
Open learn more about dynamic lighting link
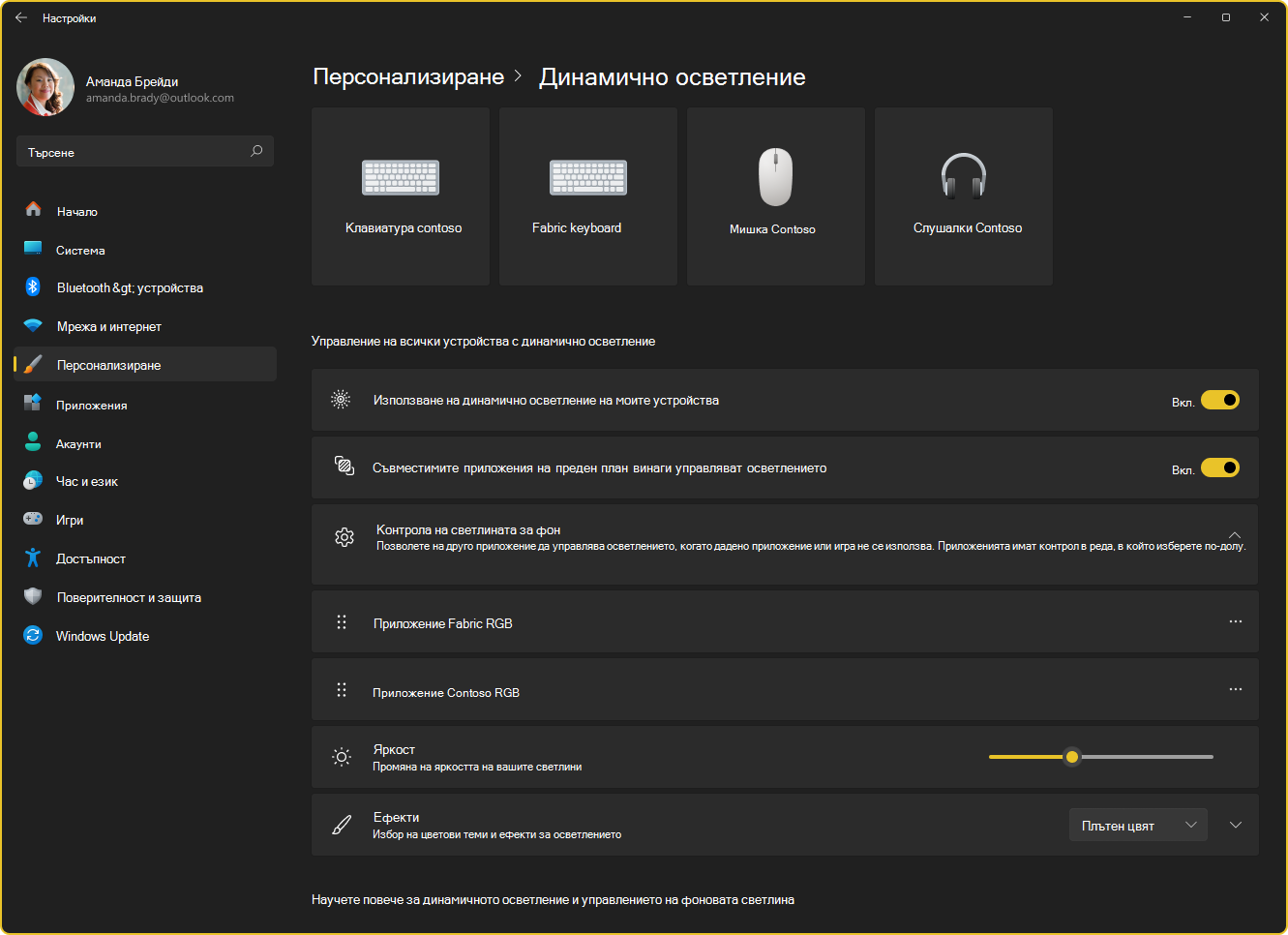553,899
